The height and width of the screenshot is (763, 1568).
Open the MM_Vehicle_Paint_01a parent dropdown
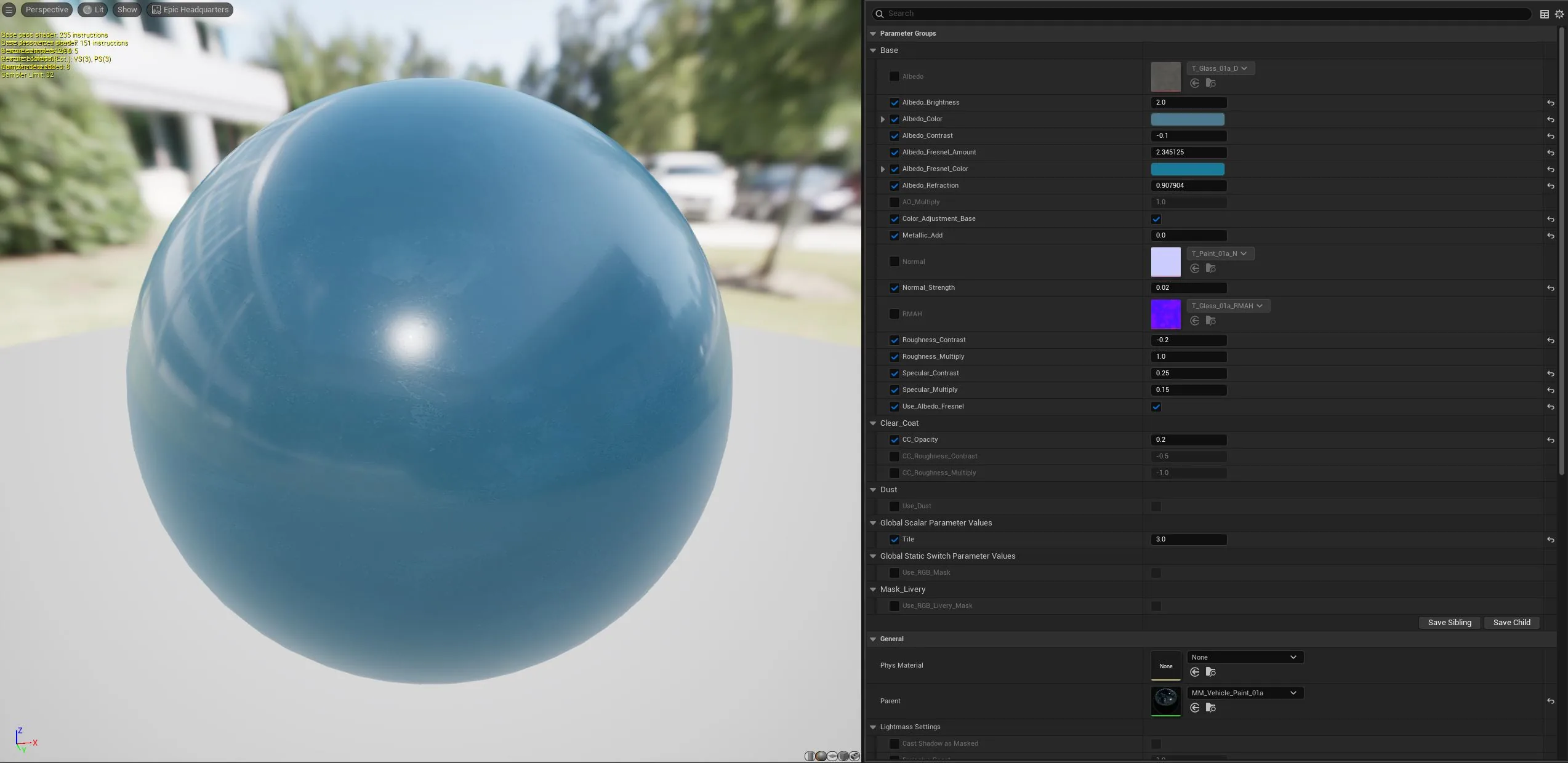1245,693
